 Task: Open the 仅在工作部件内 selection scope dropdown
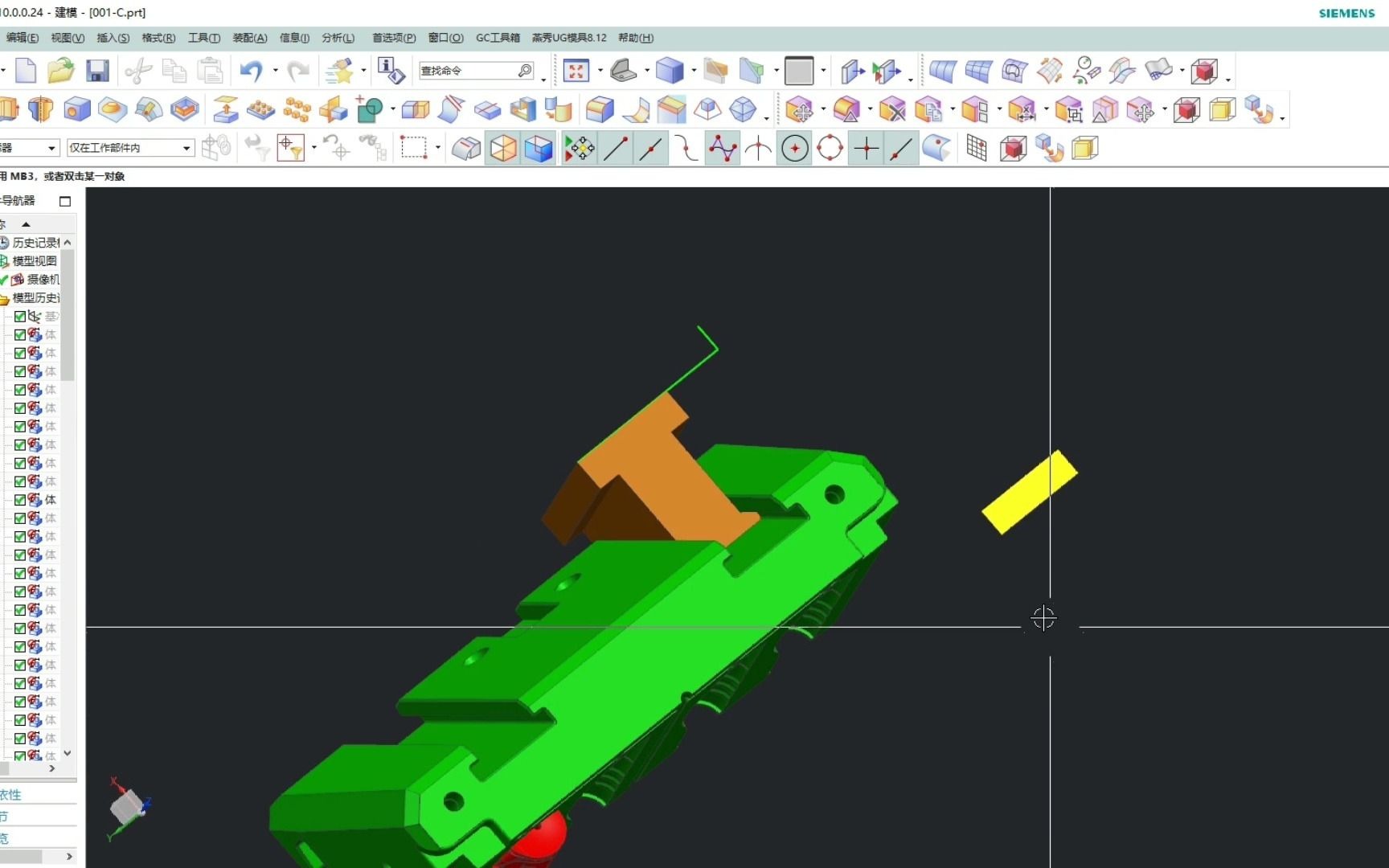click(130, 148)
